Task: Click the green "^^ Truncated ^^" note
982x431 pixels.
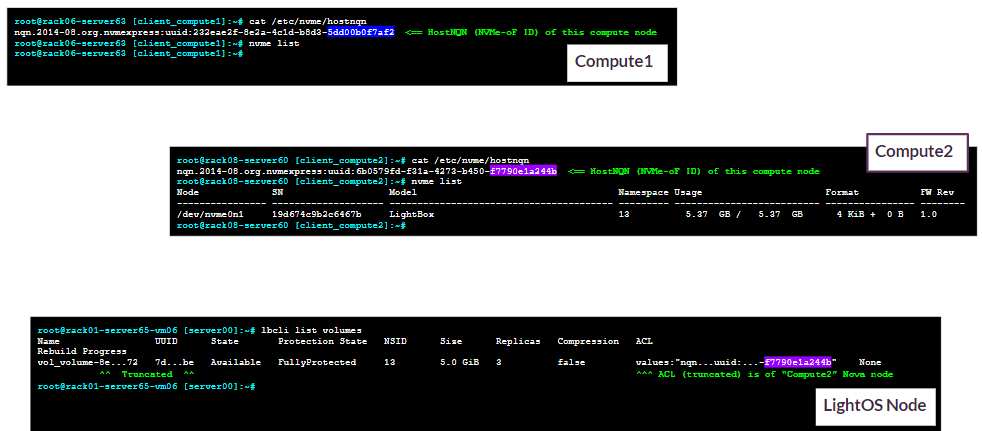Action: tap(147, 374)
